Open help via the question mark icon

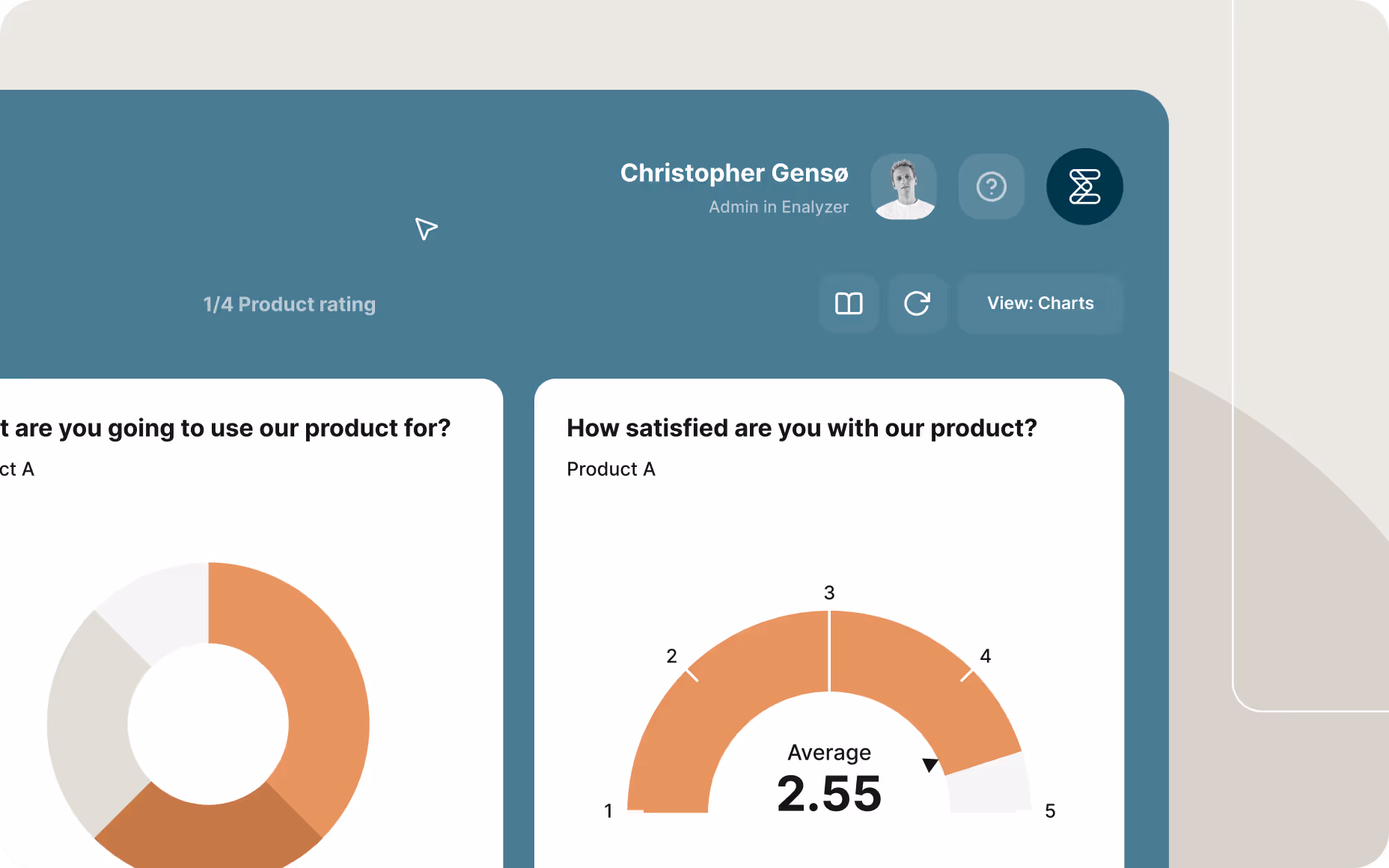(x=991, y=186)
